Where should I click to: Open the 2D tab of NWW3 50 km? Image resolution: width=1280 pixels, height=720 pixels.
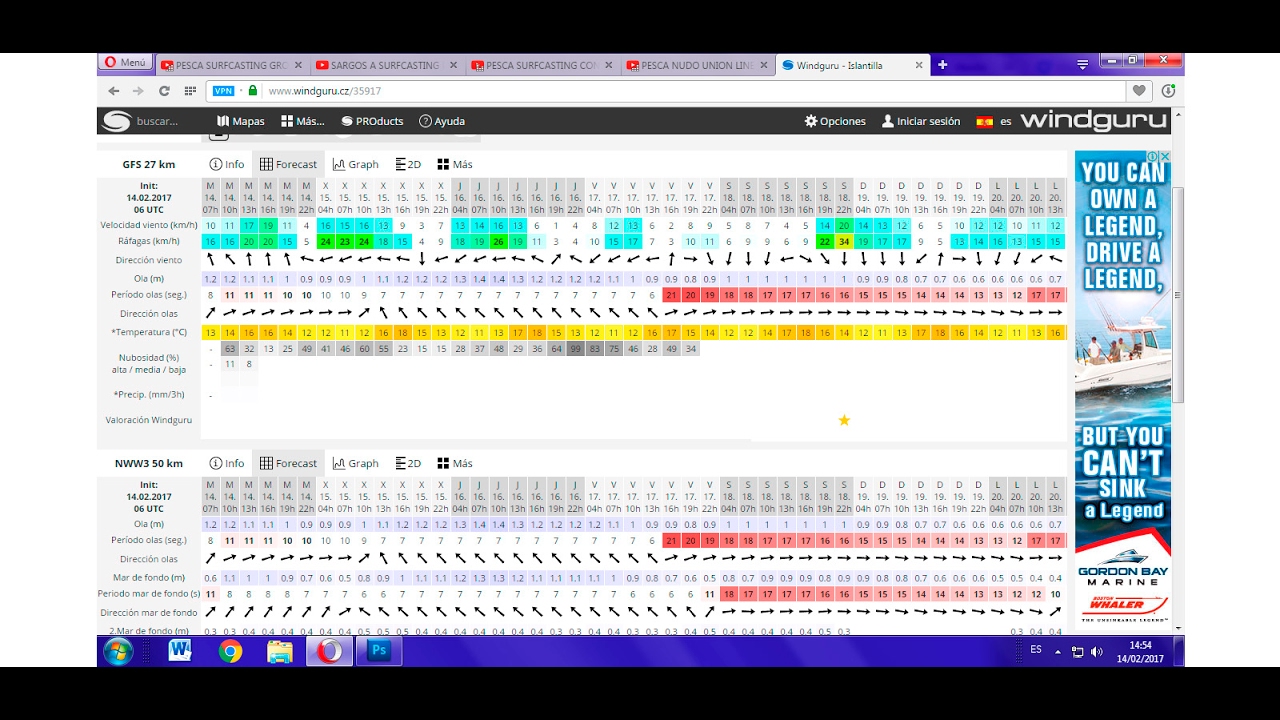click(x=408, y=463)
